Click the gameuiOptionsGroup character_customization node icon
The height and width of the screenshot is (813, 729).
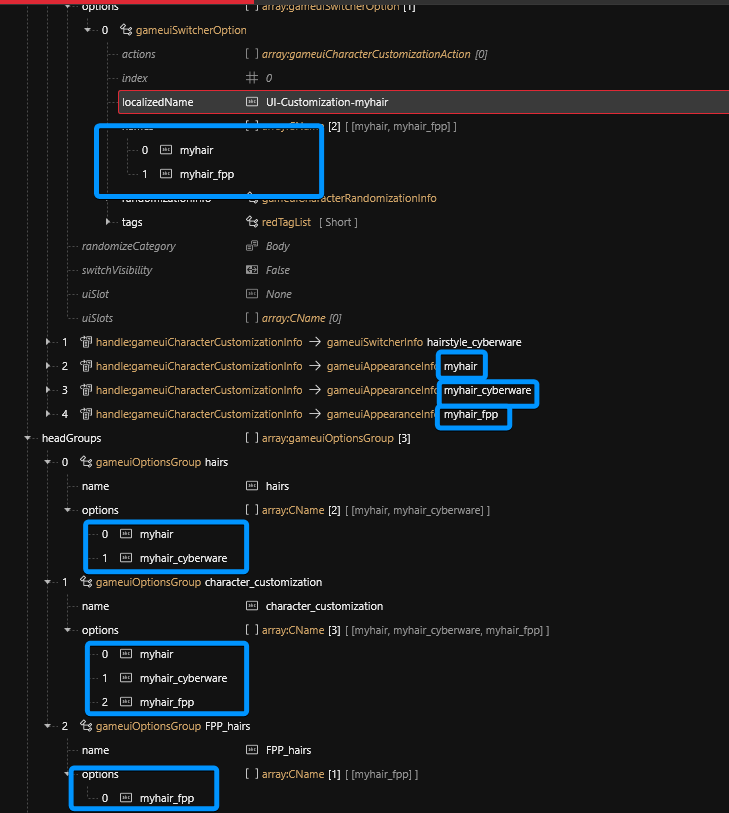pyautogui.click(x=85, y=582)
